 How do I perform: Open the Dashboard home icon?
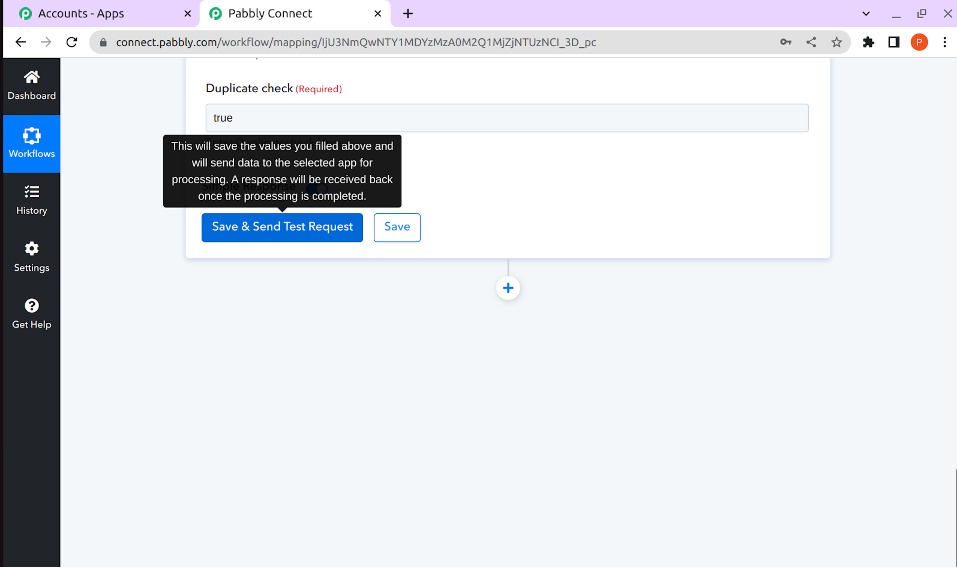point(31,78)
